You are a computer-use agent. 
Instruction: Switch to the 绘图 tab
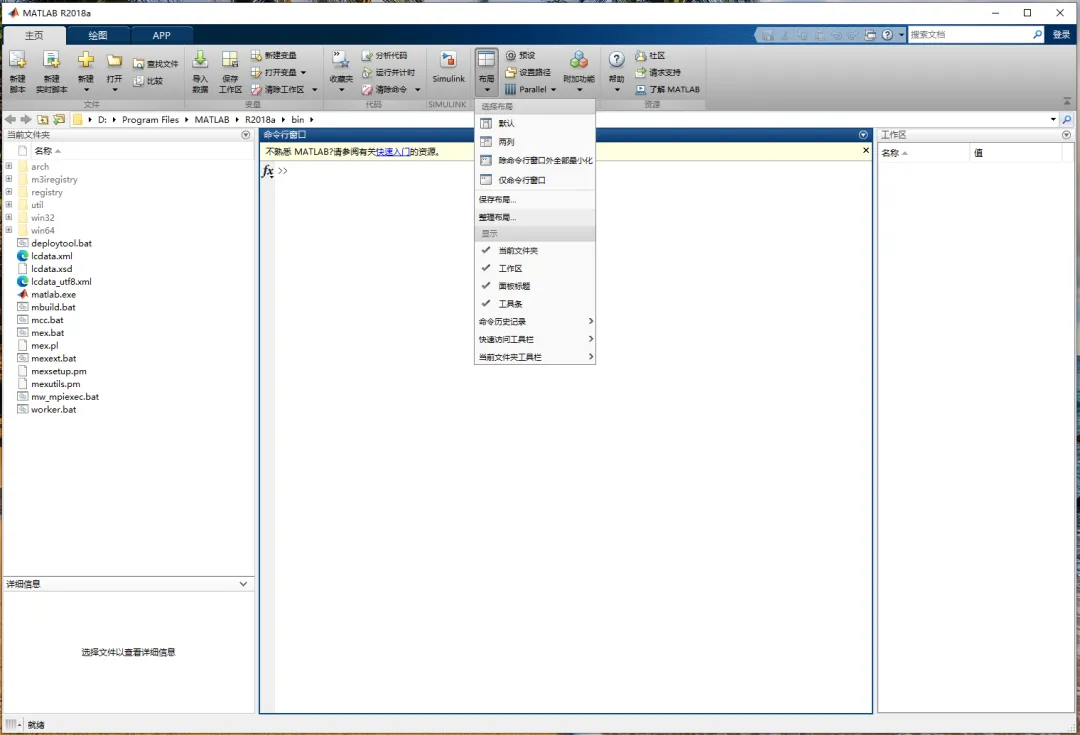pos(98,35)
